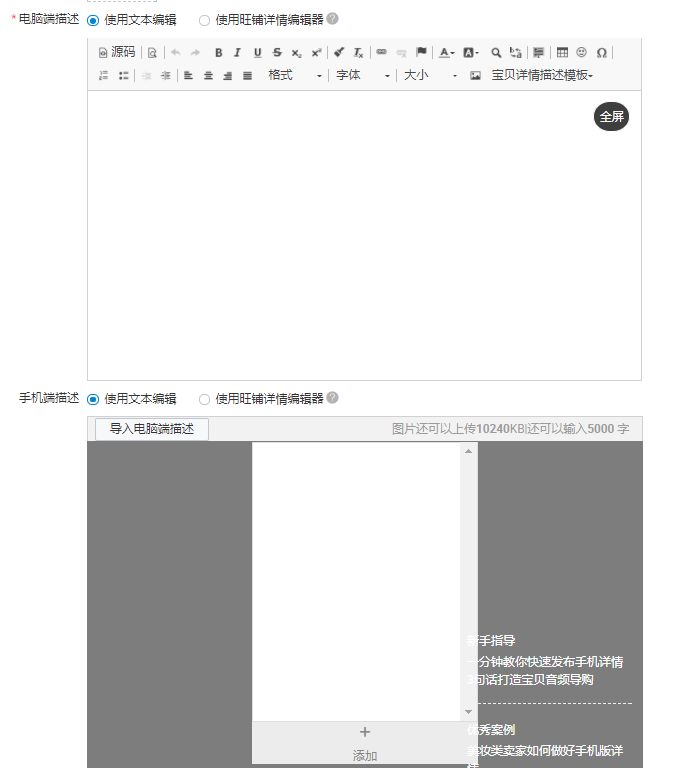
Task: Insert a smiley emoticon
Action: coord(582,52)
